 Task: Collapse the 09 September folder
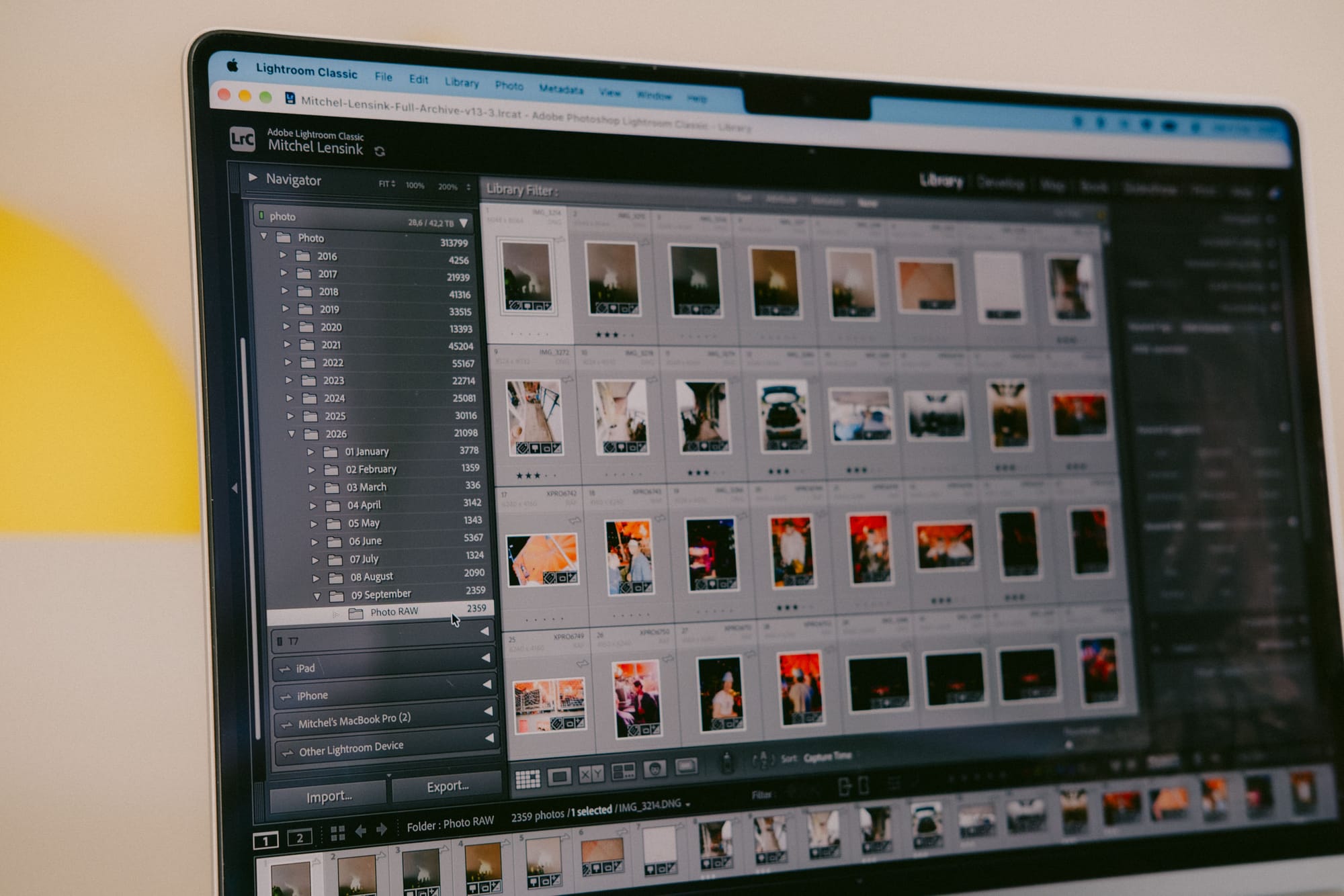[317, 596]
